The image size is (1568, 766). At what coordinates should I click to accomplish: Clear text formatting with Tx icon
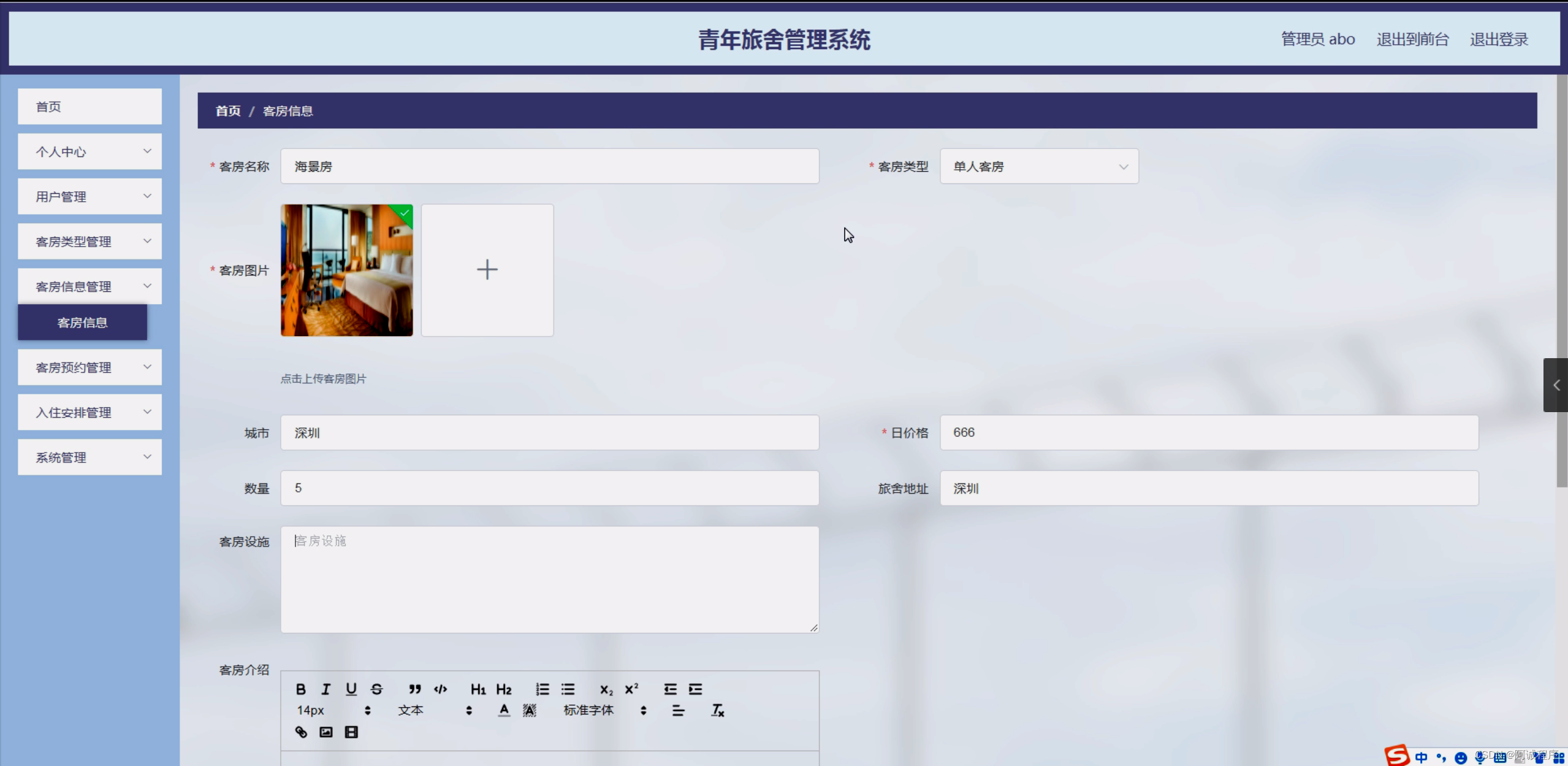[x=717, y=710]
